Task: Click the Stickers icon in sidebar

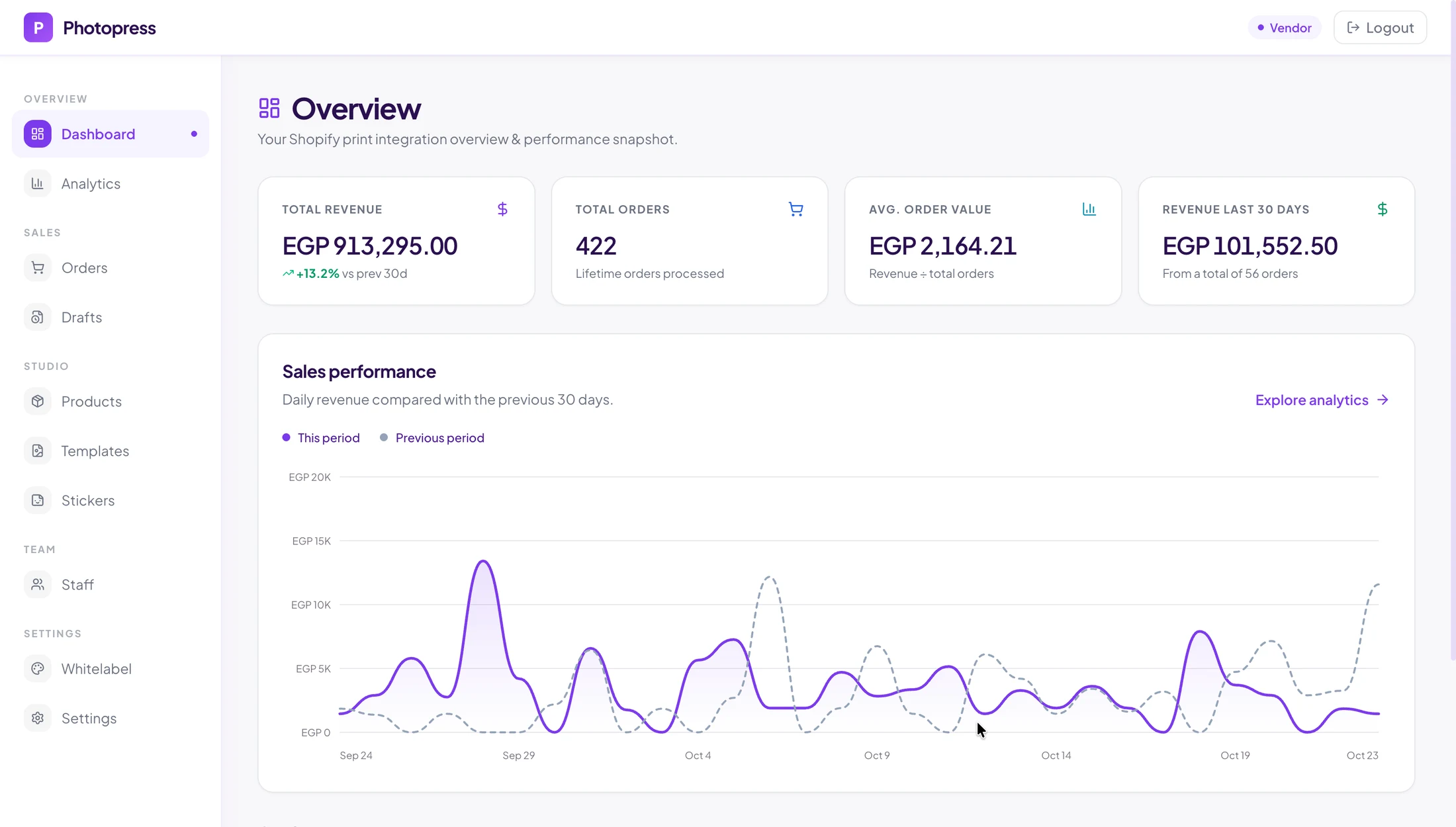Action: (x=38, y=500)
